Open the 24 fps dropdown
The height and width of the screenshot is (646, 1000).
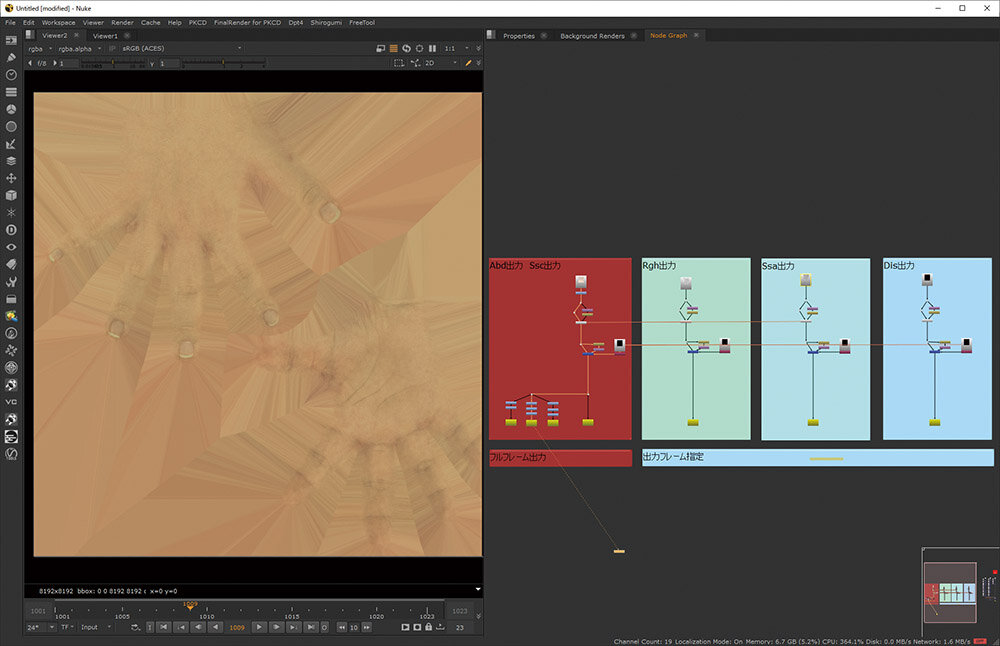[x=41, y=628]
